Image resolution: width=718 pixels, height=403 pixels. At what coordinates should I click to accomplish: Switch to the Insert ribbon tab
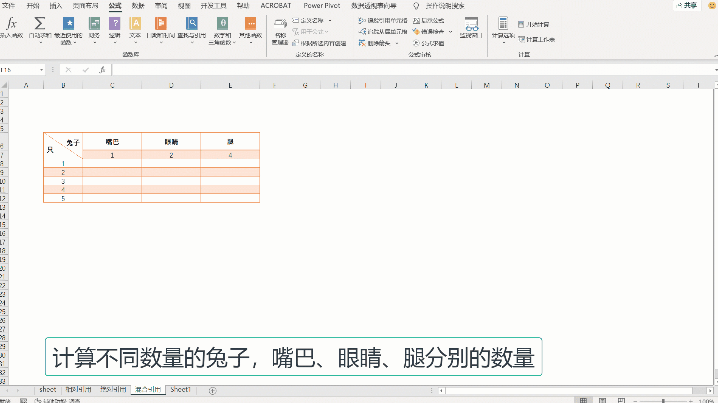click(55, 5)
